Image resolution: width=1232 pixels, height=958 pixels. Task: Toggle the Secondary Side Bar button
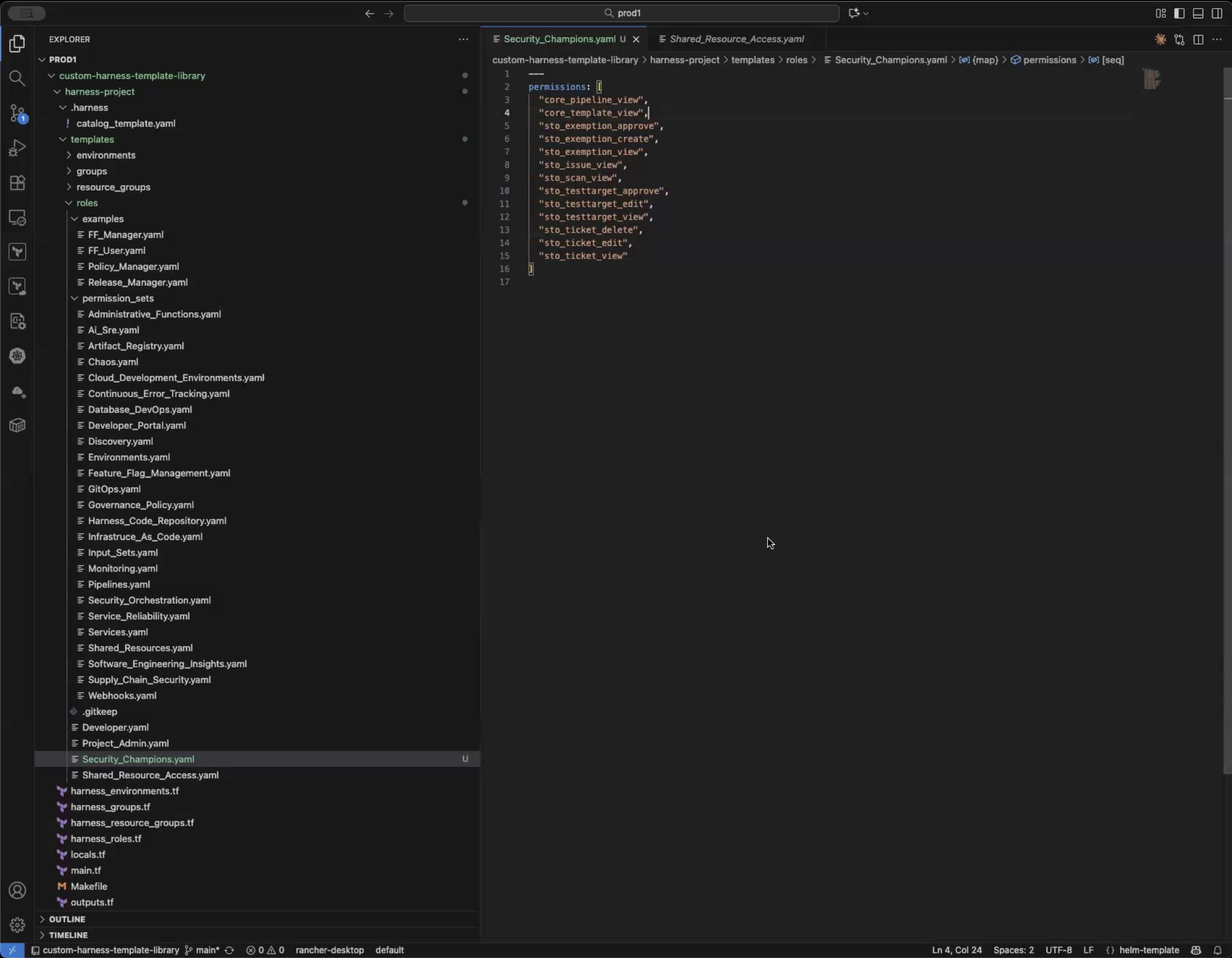(x=1217, y=13)
